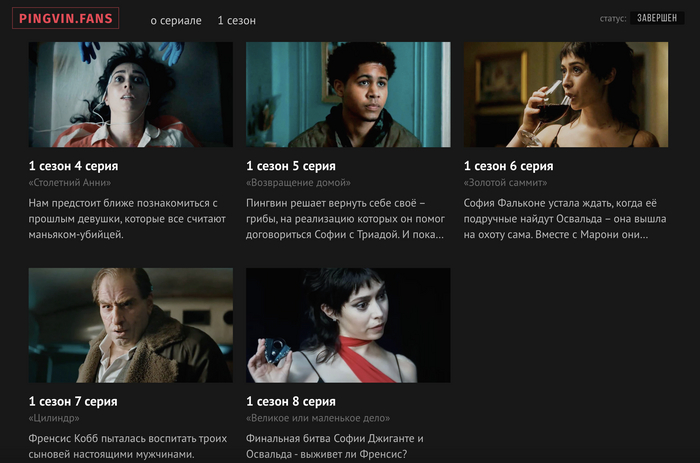Image resolution: width=700 pixels, height=463 pixels.
Task: Open the «1 сезон» menu item
Action: [237, 21]
